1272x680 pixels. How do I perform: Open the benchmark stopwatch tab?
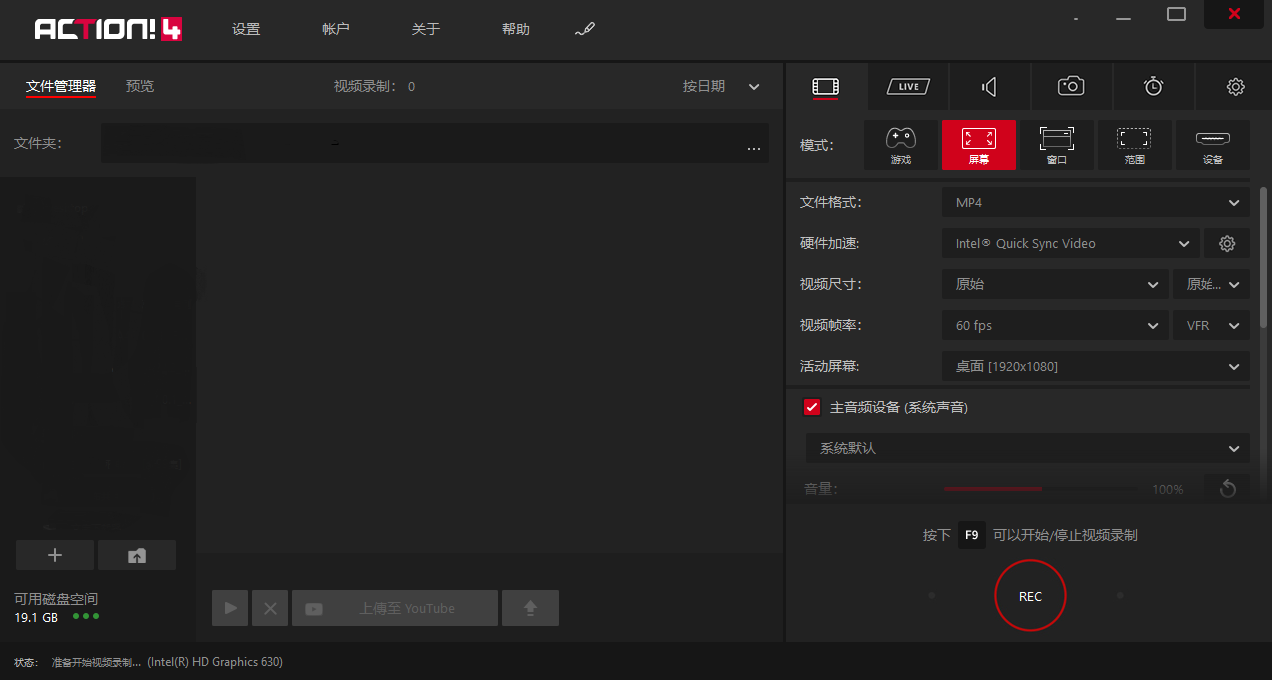click(1153, 87)
